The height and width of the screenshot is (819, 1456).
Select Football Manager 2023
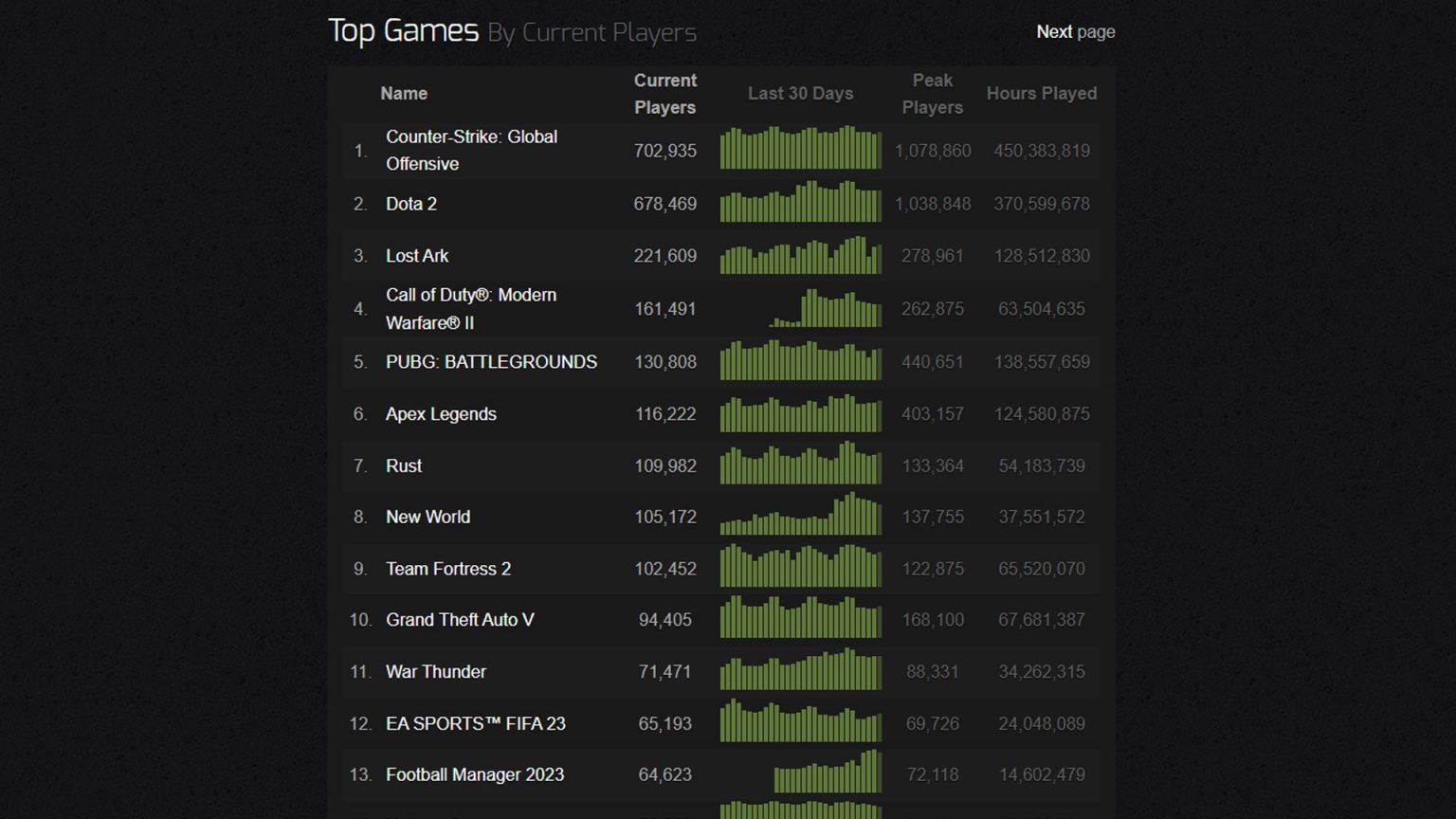pos(474,774)
